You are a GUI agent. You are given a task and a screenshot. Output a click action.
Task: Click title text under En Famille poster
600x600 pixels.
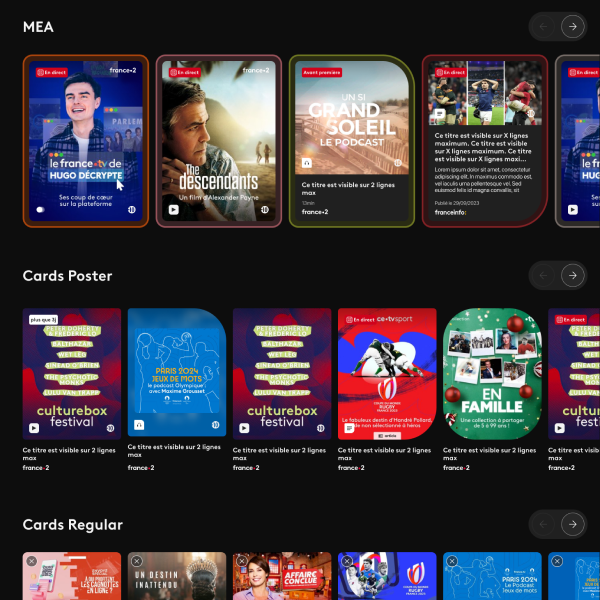point(489,454)
